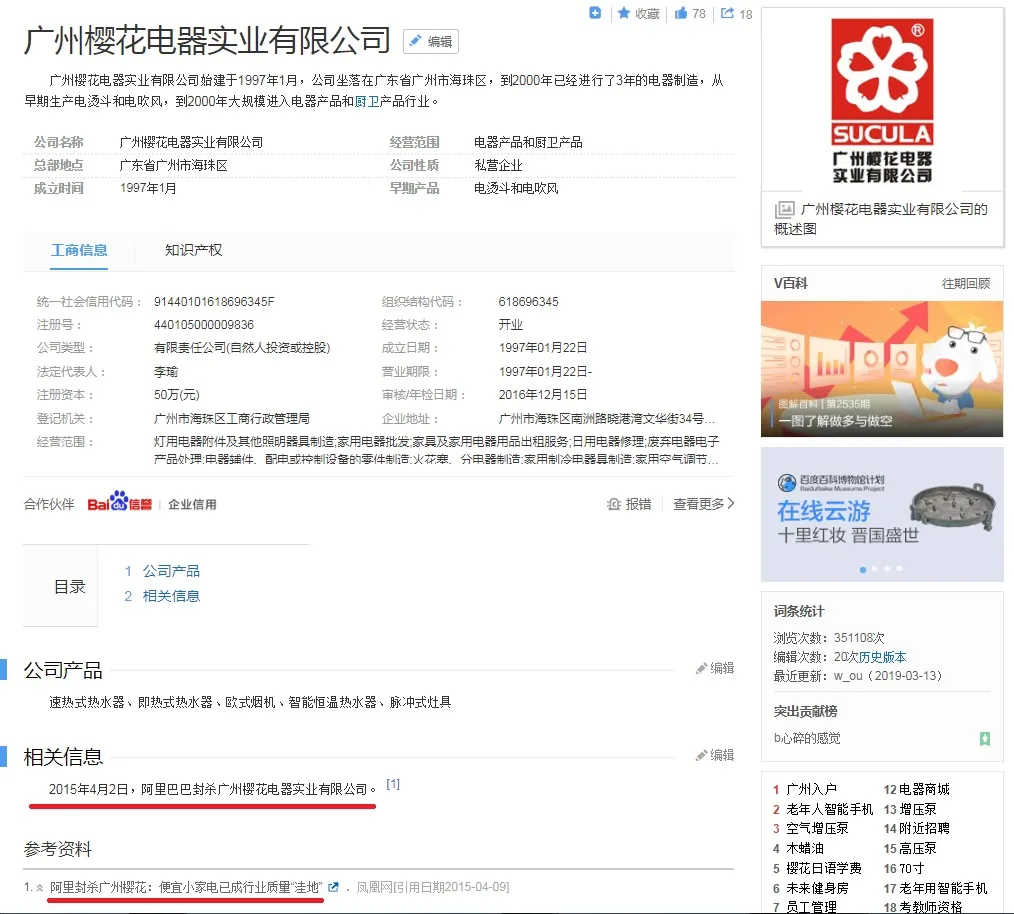Image resolution: width=1014 pixels, height=914 pixels.
Task: Click the 审核/年检日期 value 2016年12月15日
Action: (x=543, y=395)
